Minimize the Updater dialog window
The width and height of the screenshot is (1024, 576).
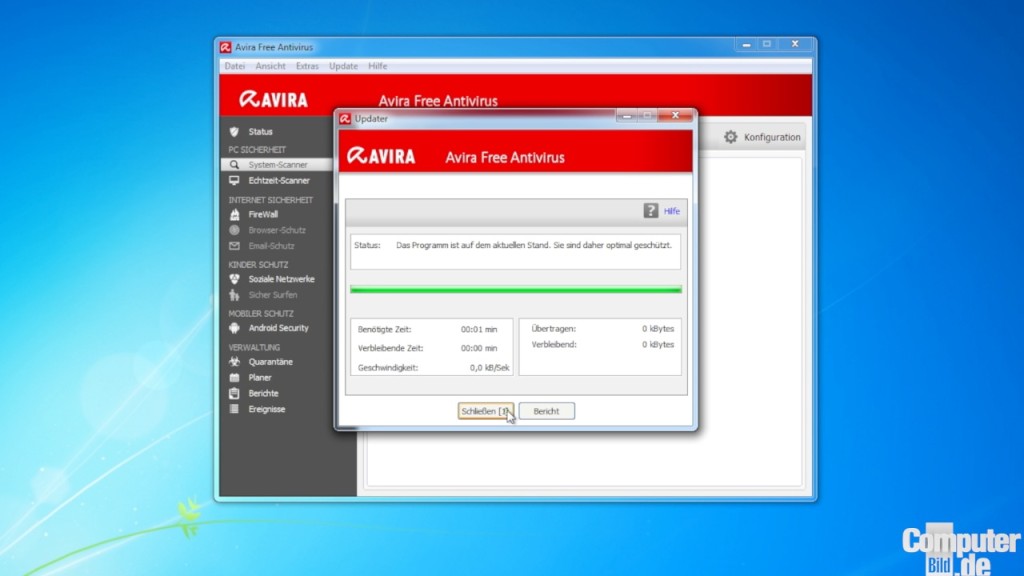[626, 116]
